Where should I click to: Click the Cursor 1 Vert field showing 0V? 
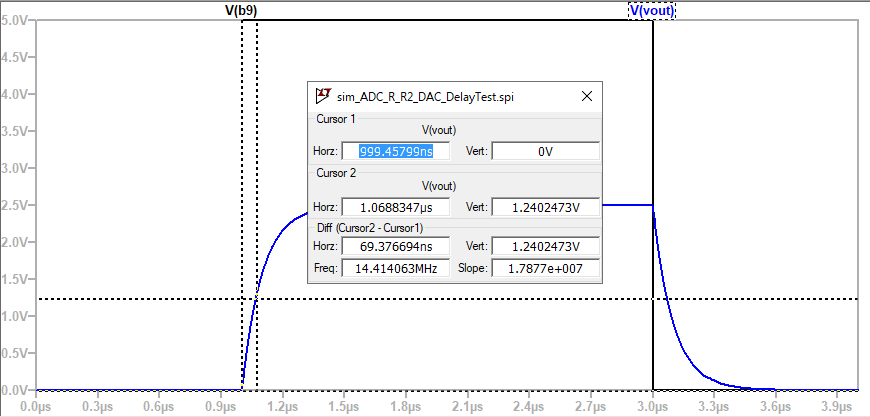click(x=545, y=151)
